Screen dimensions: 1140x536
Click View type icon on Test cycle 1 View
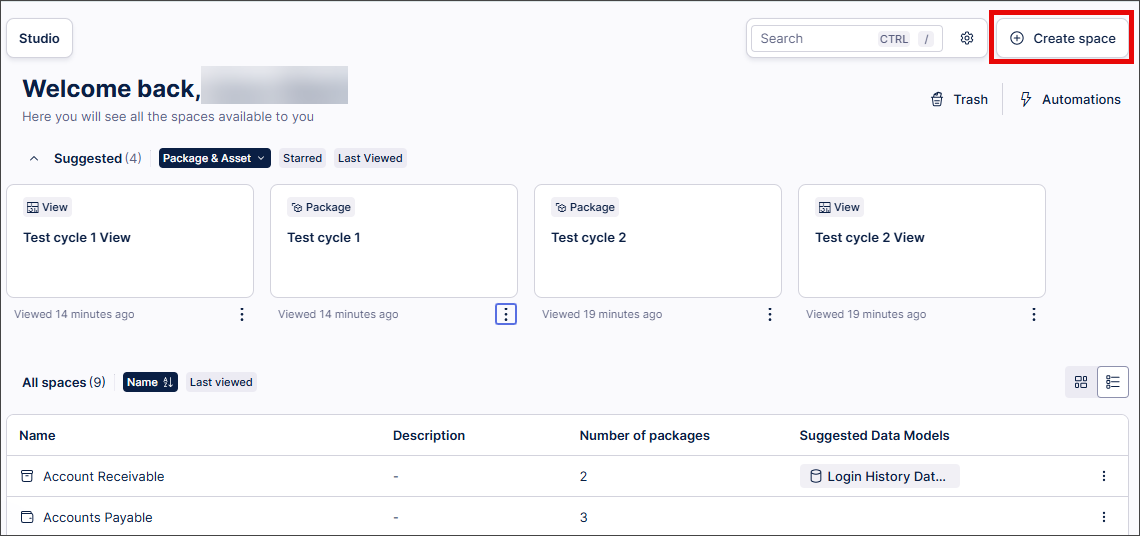click(x=33, y=207)
